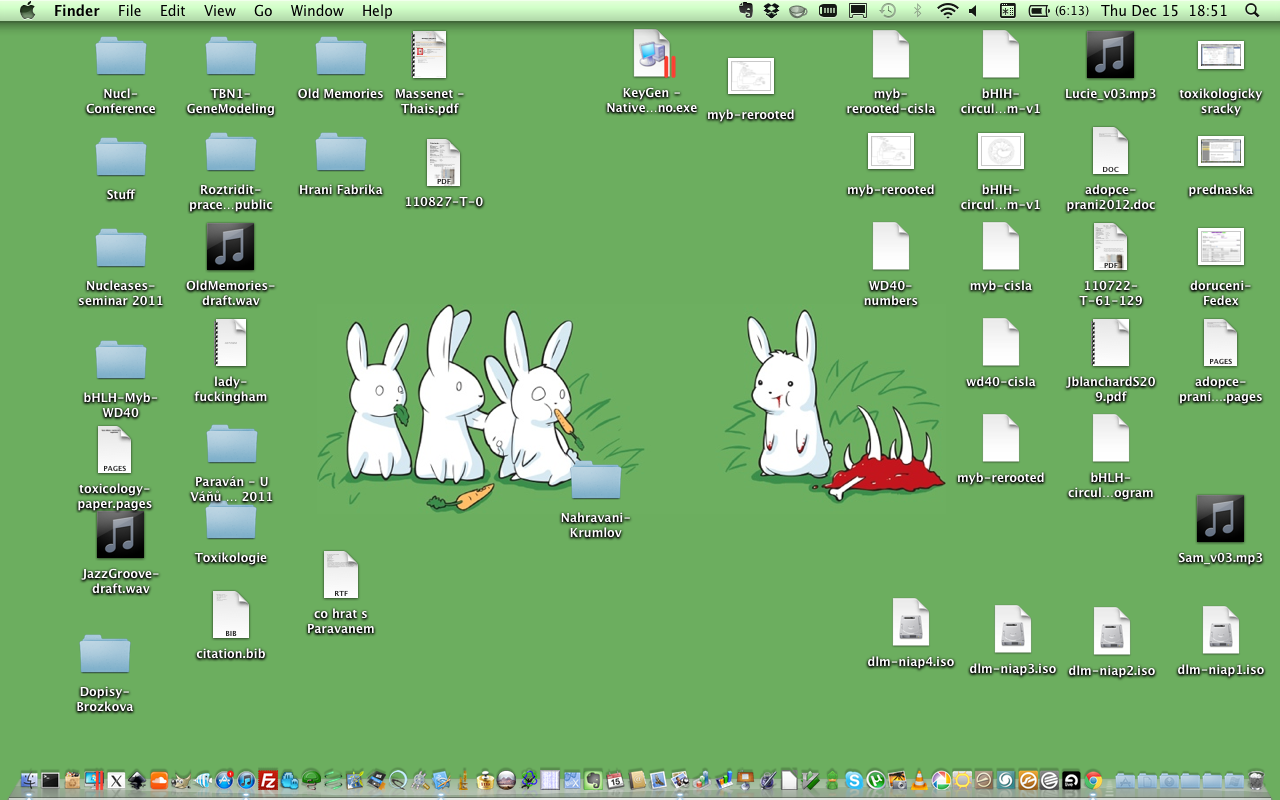
Task: Click the volume speaker icon
Action: pos(973,10)
